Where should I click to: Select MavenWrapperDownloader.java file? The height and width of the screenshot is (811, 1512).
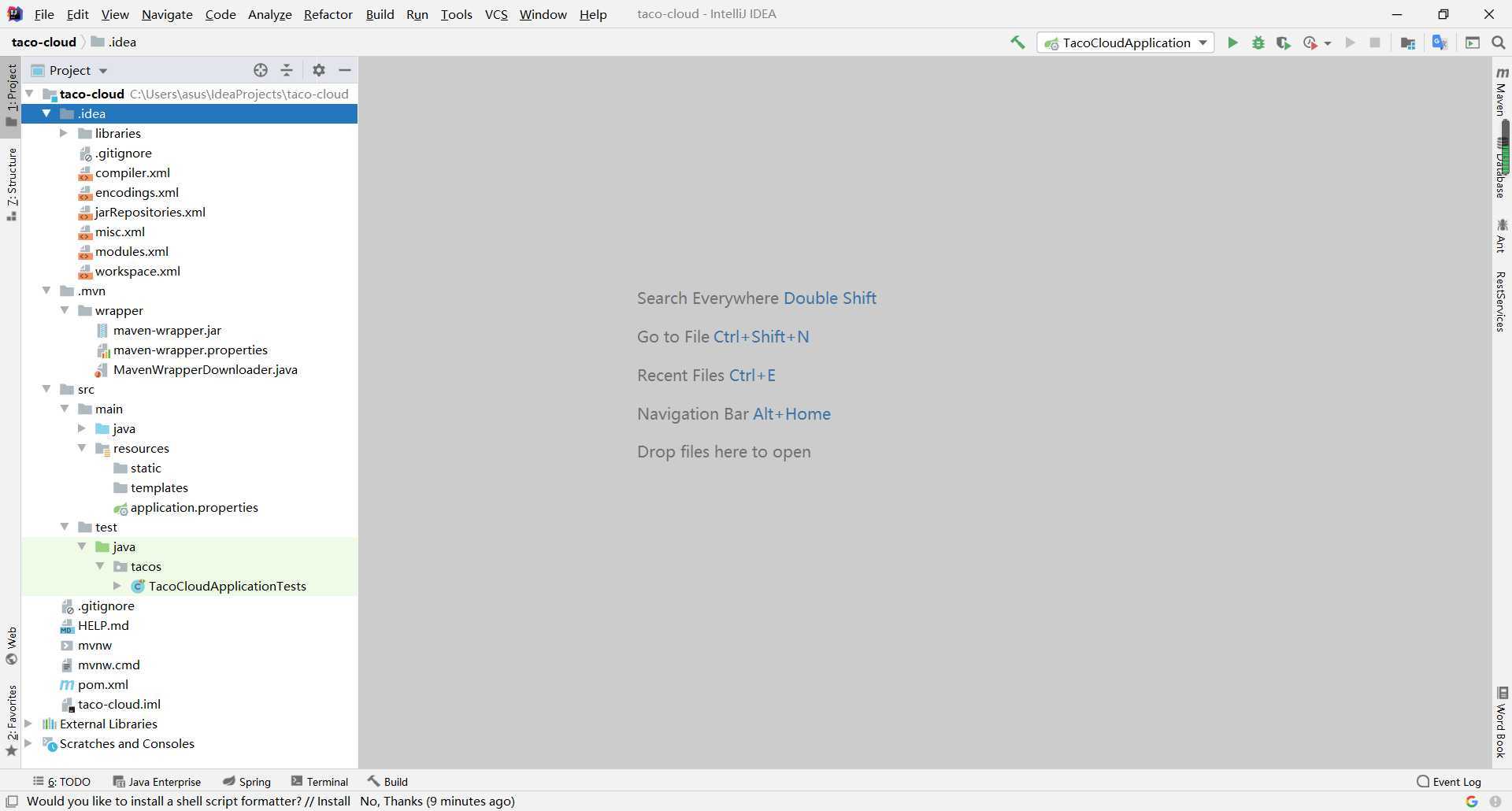point(205,369)
